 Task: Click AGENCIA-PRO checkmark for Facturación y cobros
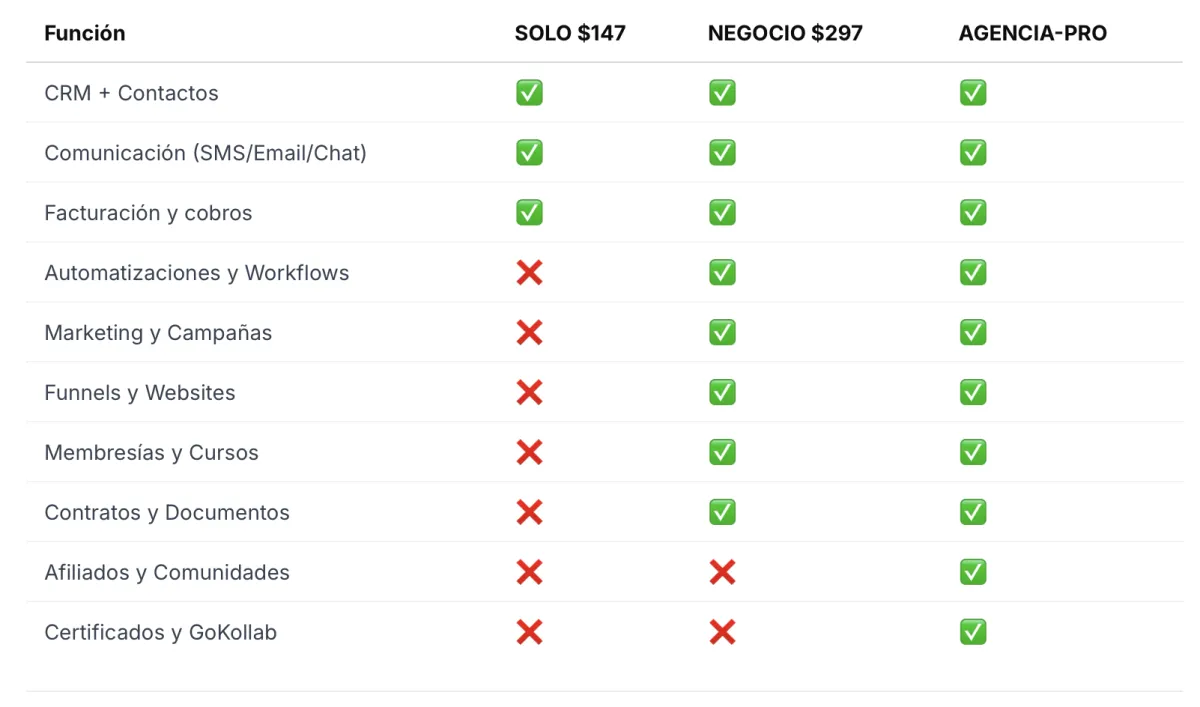pyautogui.click(x=973, y=212)
